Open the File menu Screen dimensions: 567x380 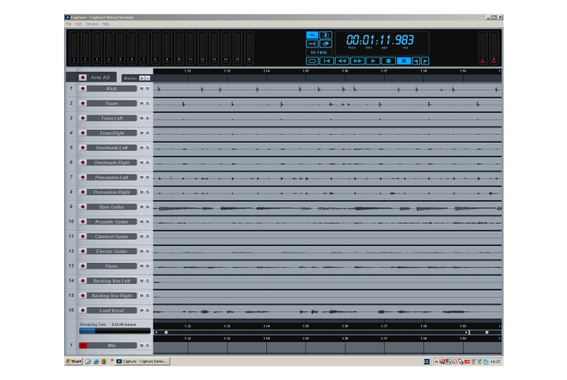(69, 24)
